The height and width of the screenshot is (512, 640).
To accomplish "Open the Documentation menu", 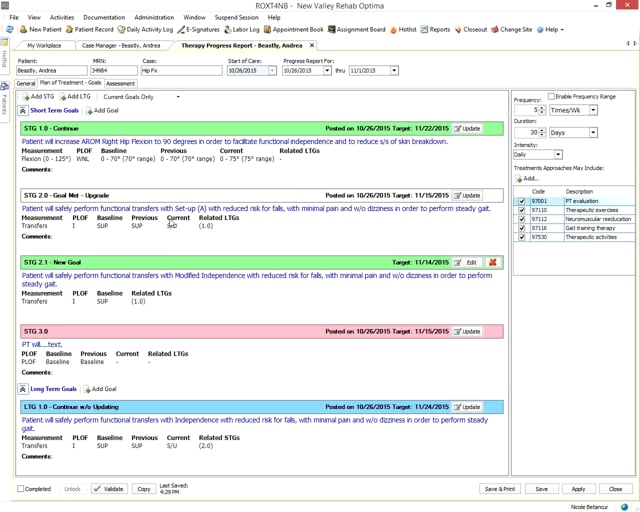I will coord(104,17).
